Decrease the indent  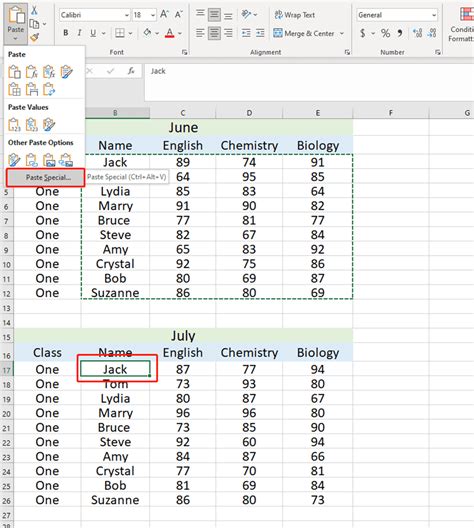[x=246, y=33]
